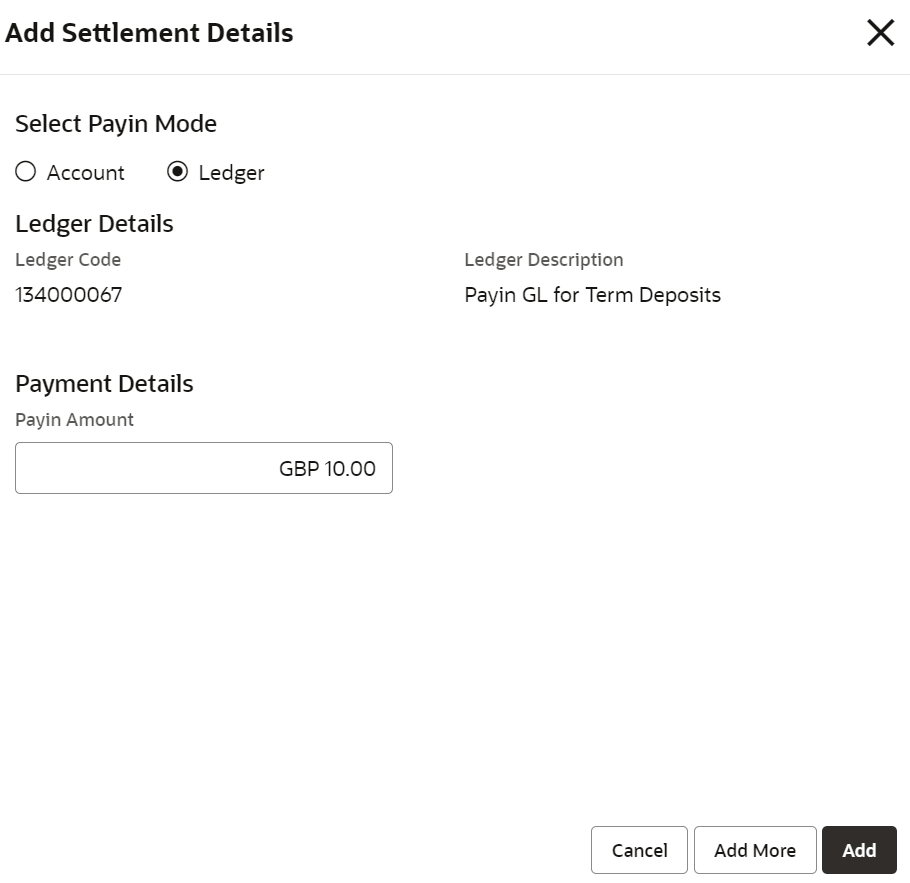
Task: Click ledger code value 134000067
Action: 69,295
